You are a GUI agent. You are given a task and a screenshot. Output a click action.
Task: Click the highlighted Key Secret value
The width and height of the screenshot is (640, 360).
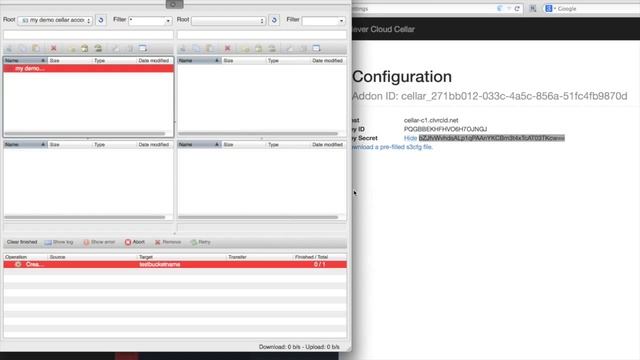point(492,138)
